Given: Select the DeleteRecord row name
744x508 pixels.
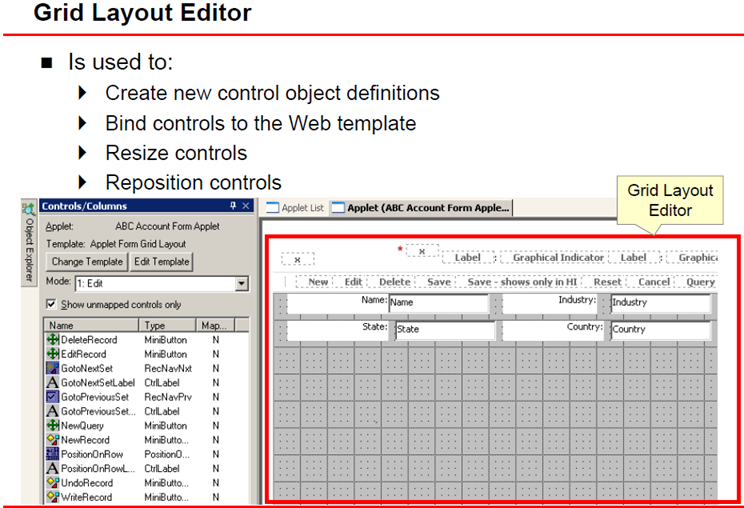Looking at the screenshot, I should [x=89, y=340].
